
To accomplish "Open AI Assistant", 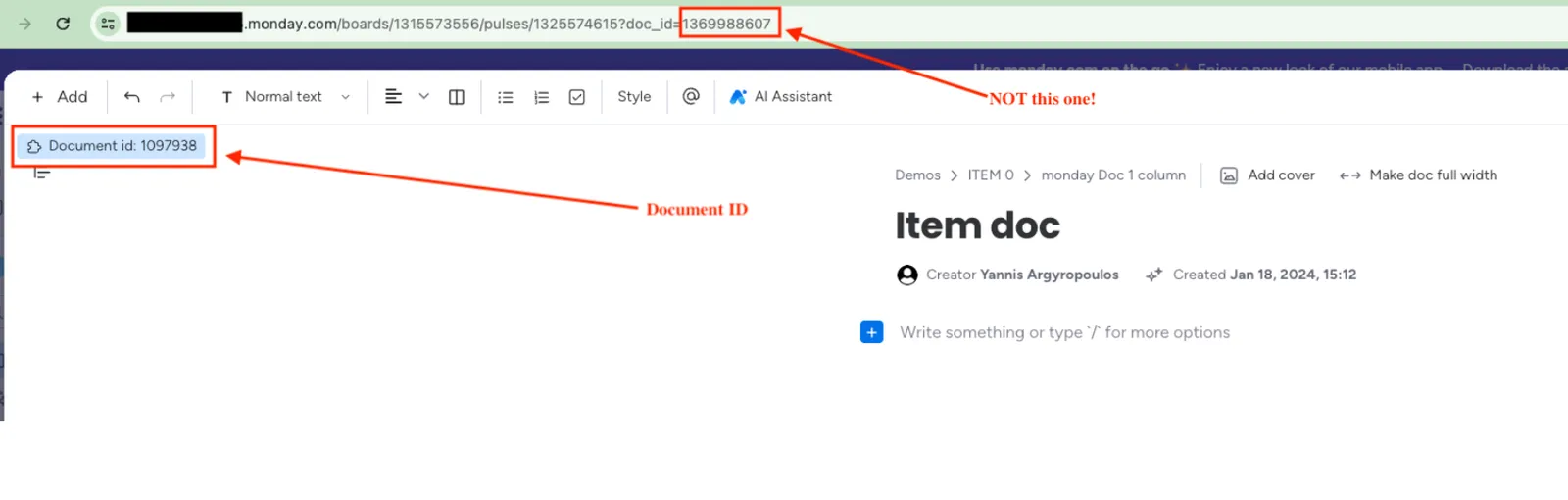I will [x=781, y=97].
